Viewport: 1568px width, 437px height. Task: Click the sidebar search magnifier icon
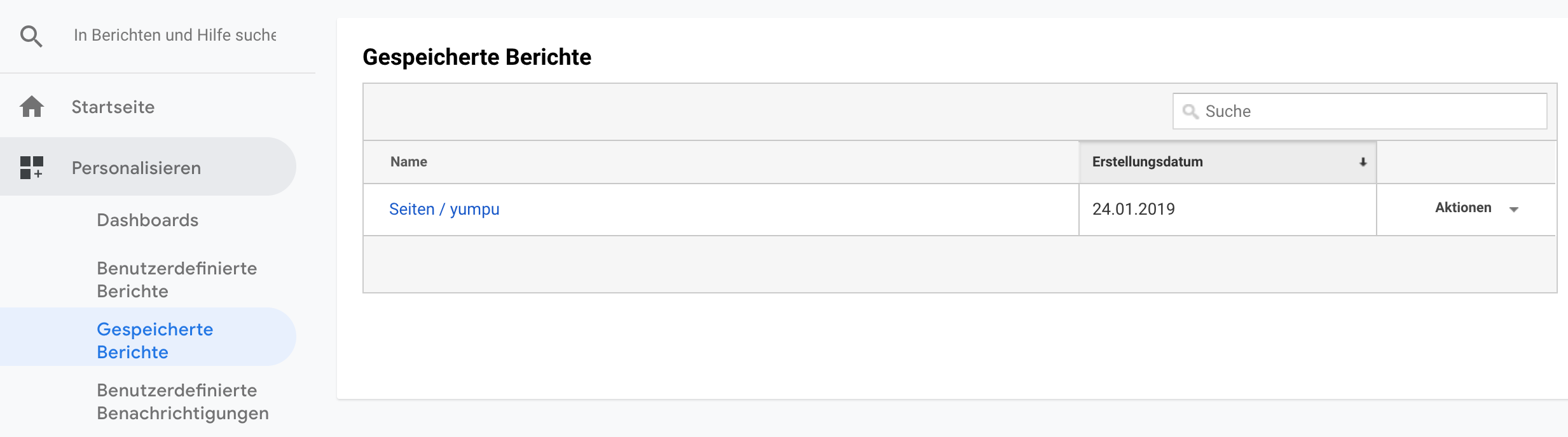pyautogui.click(x=31, y=36)
